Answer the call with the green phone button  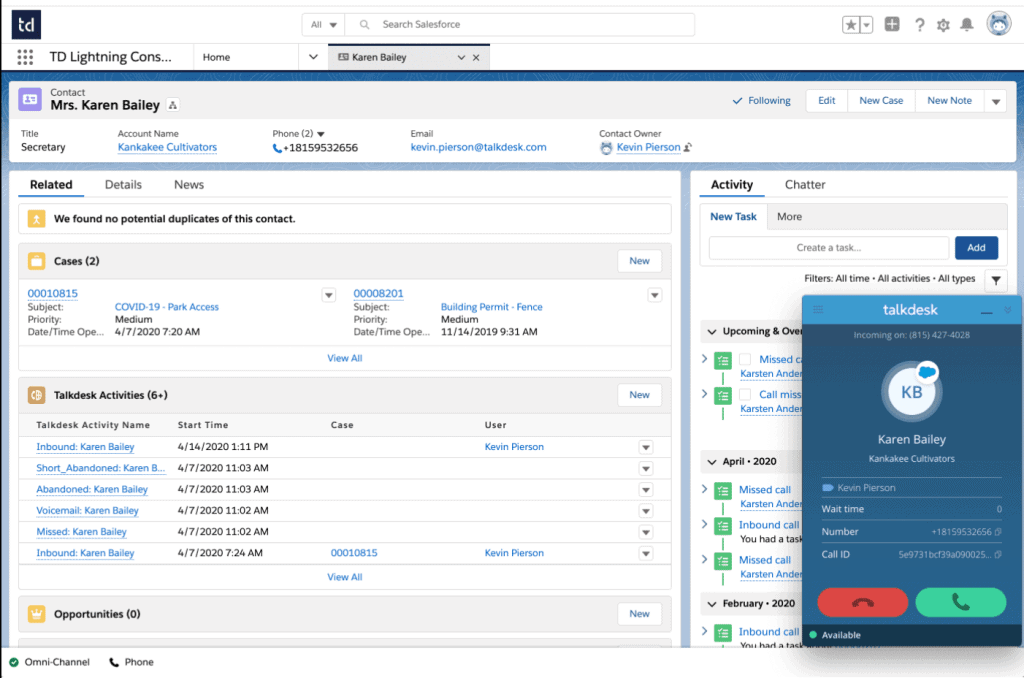click(x=961, y=602)
